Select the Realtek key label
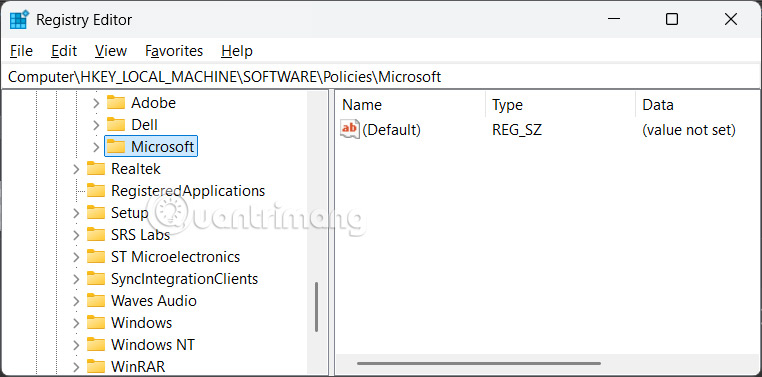This screenshot has width=762, height=377. [136, 169]
